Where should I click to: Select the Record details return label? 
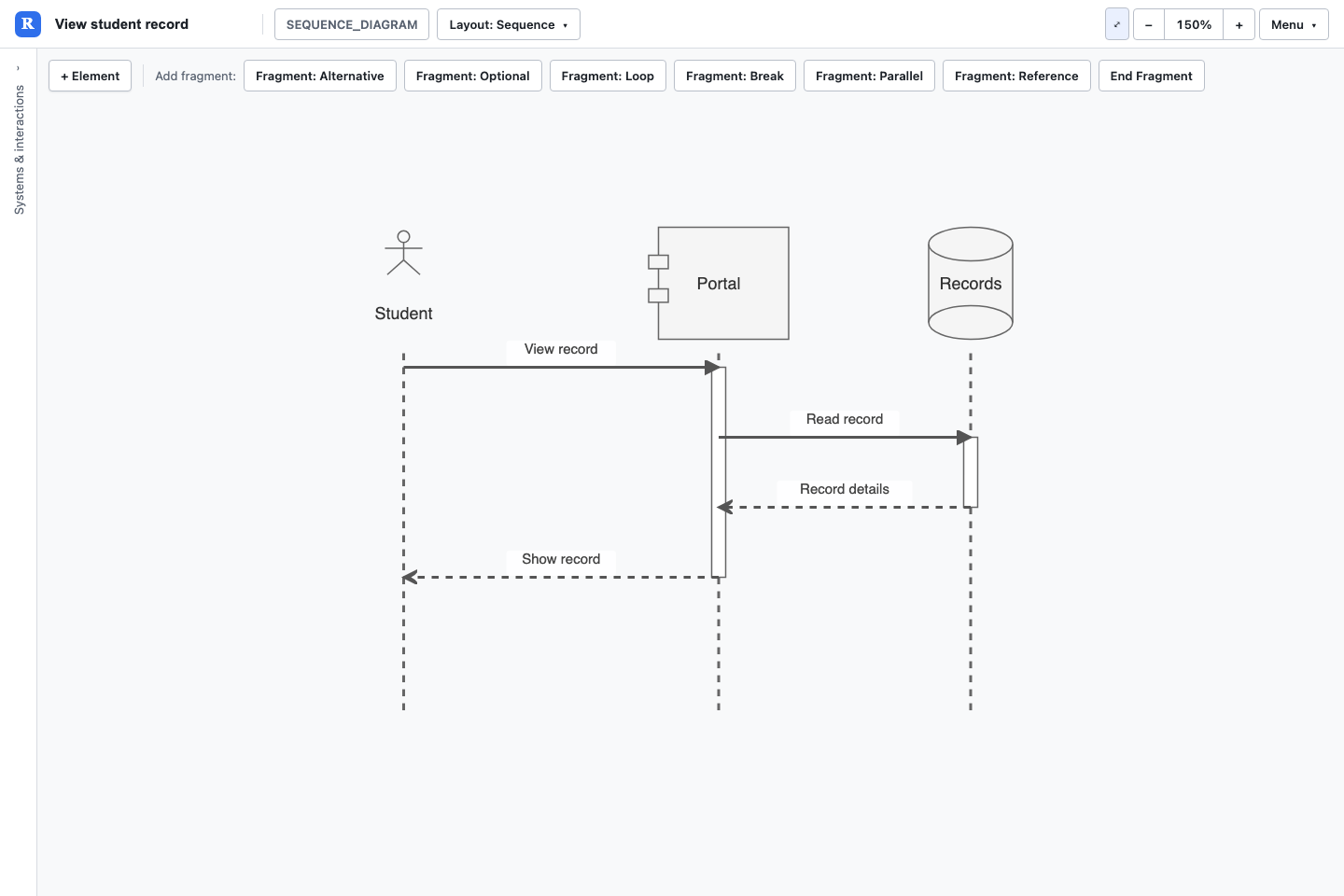[845, 489]
